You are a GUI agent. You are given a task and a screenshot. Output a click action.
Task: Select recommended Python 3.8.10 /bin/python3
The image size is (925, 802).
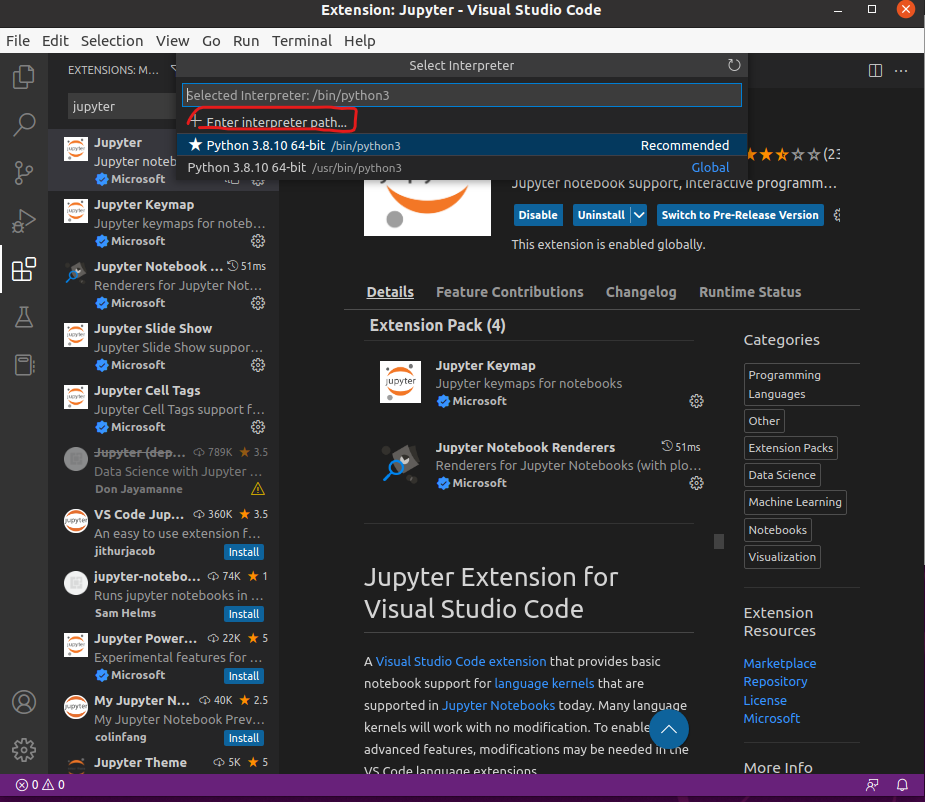coord(461,145)
